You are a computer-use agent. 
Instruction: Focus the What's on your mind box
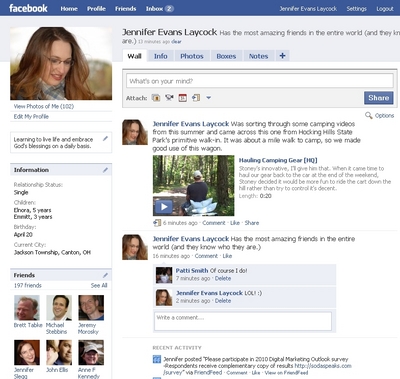(x=260, y=81)
